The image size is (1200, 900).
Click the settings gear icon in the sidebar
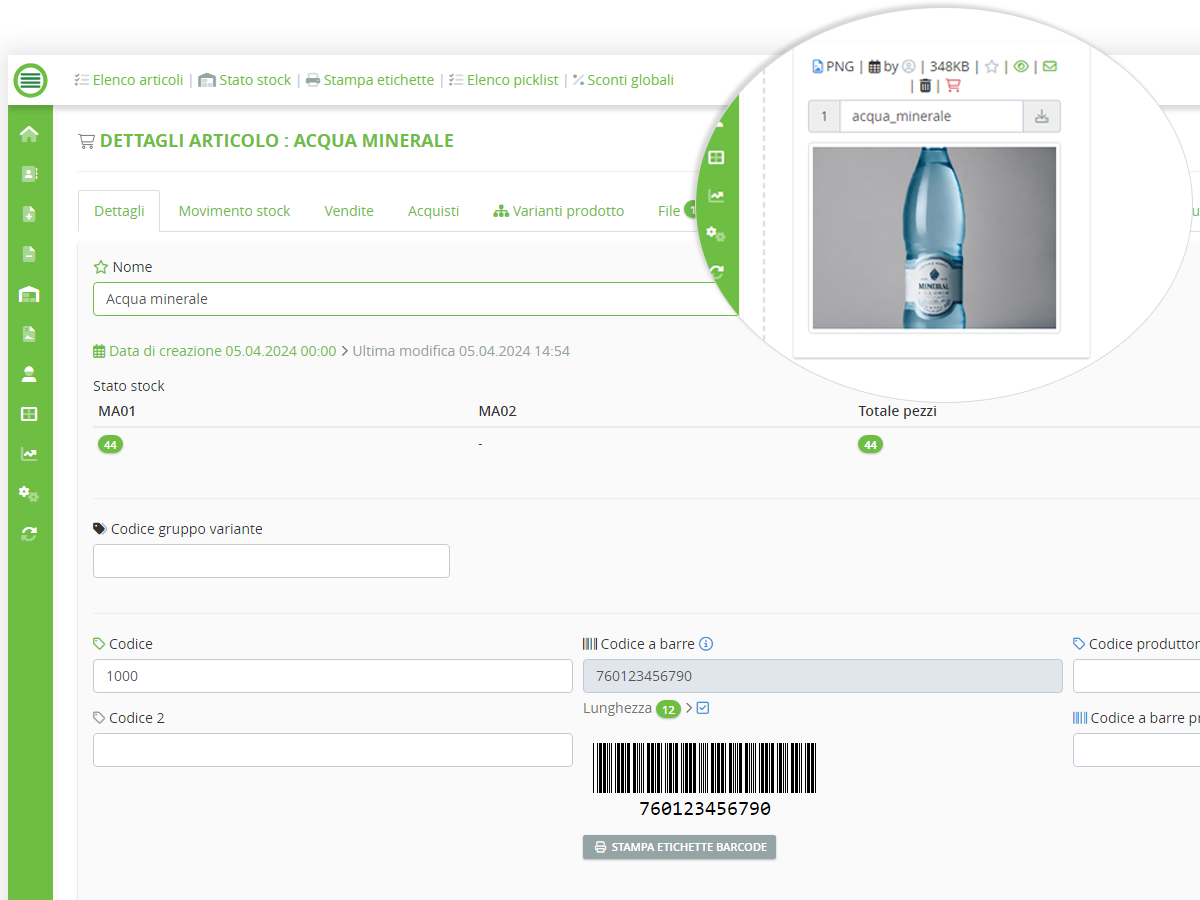click(29, 493)
